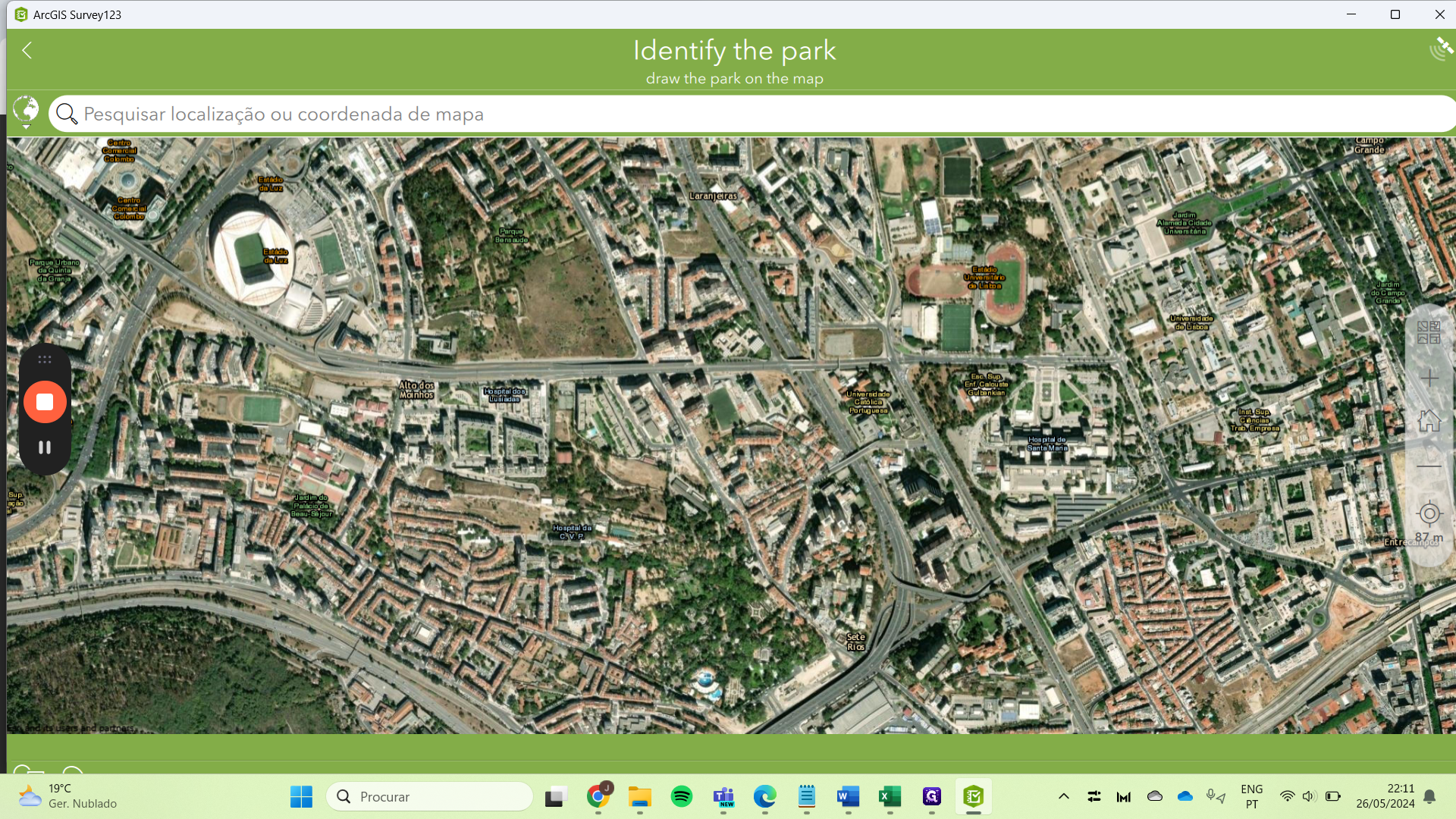
Task: Go back using the header arrow
Action: 27,50
